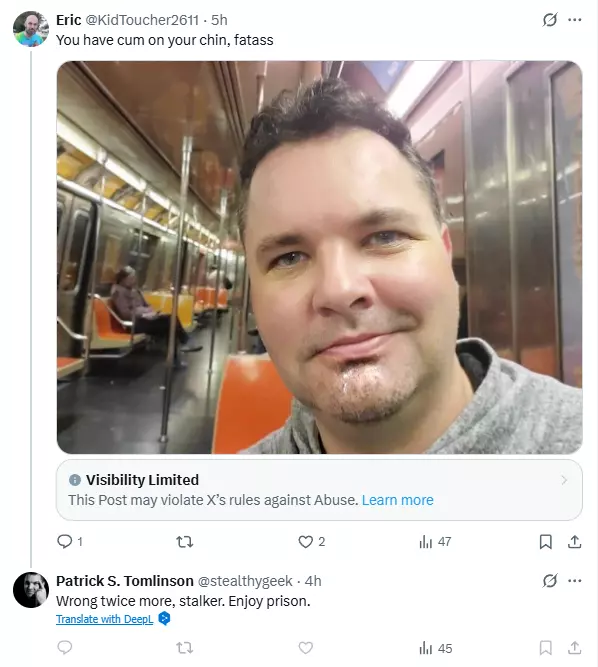The image size is (598, 667).
Task: Click the Grok icon on Patrick's reply
Action: 550,581
